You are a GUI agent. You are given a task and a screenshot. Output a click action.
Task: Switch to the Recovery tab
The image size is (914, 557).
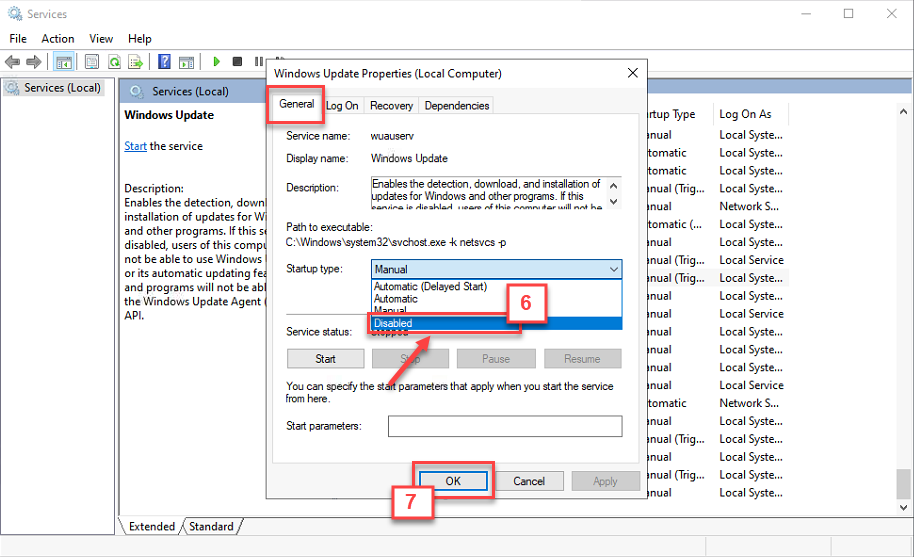coord(391,105)
